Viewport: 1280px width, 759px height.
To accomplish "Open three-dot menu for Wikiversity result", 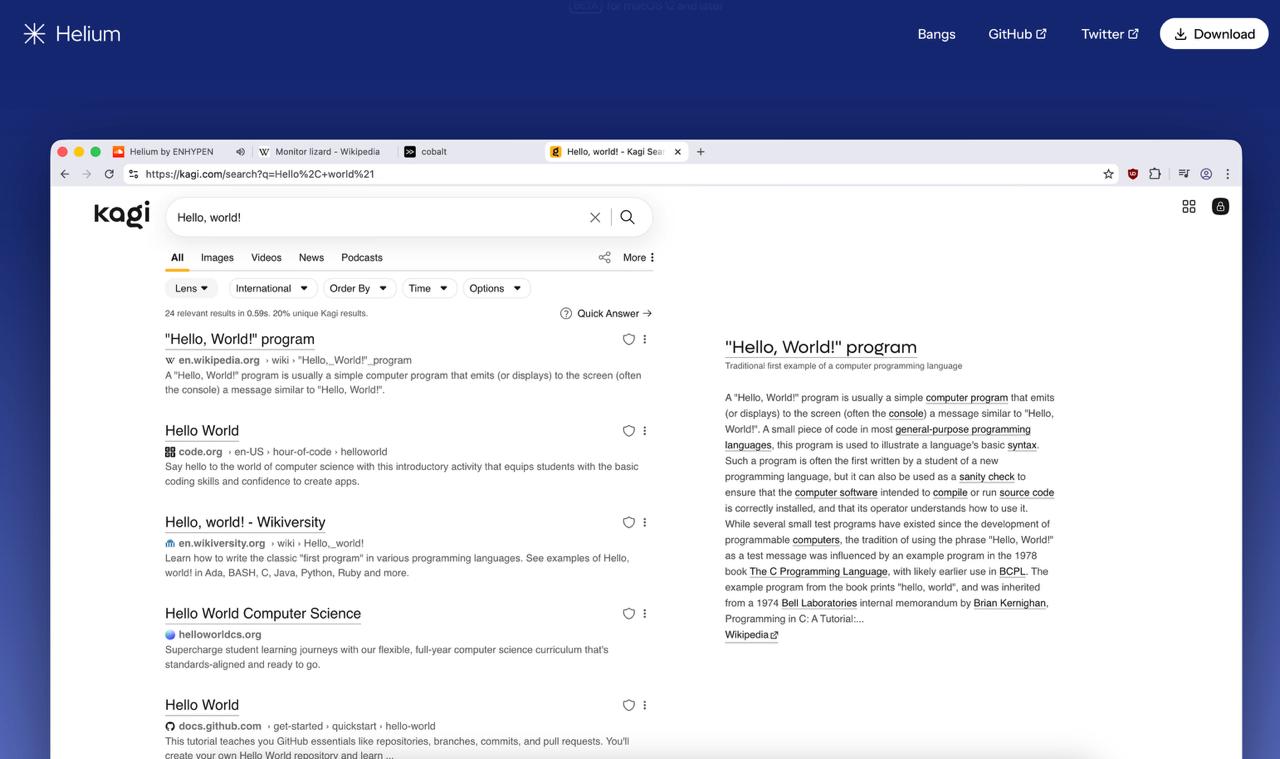I will pyautogui.click(x=645, y=522).
